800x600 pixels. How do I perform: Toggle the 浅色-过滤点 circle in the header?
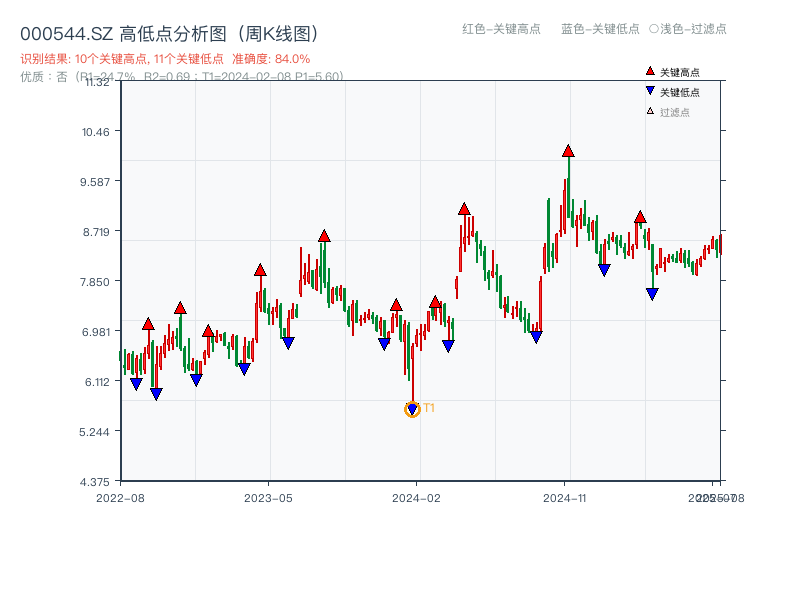[654, 29]
